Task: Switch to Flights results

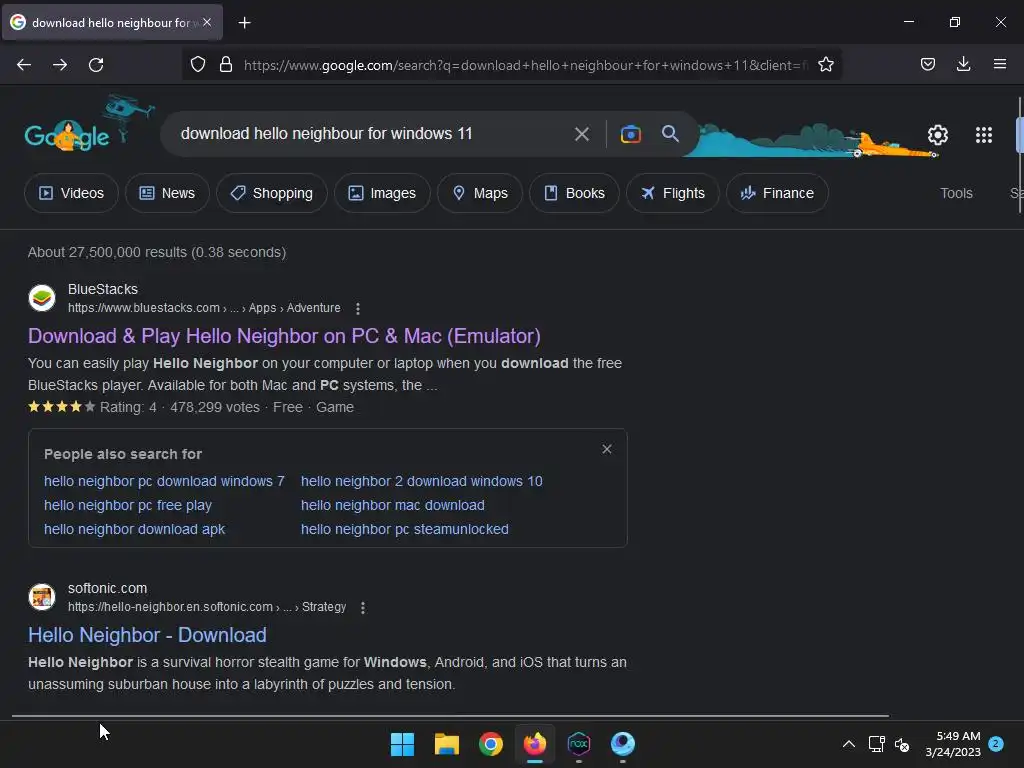Action: 673,193
